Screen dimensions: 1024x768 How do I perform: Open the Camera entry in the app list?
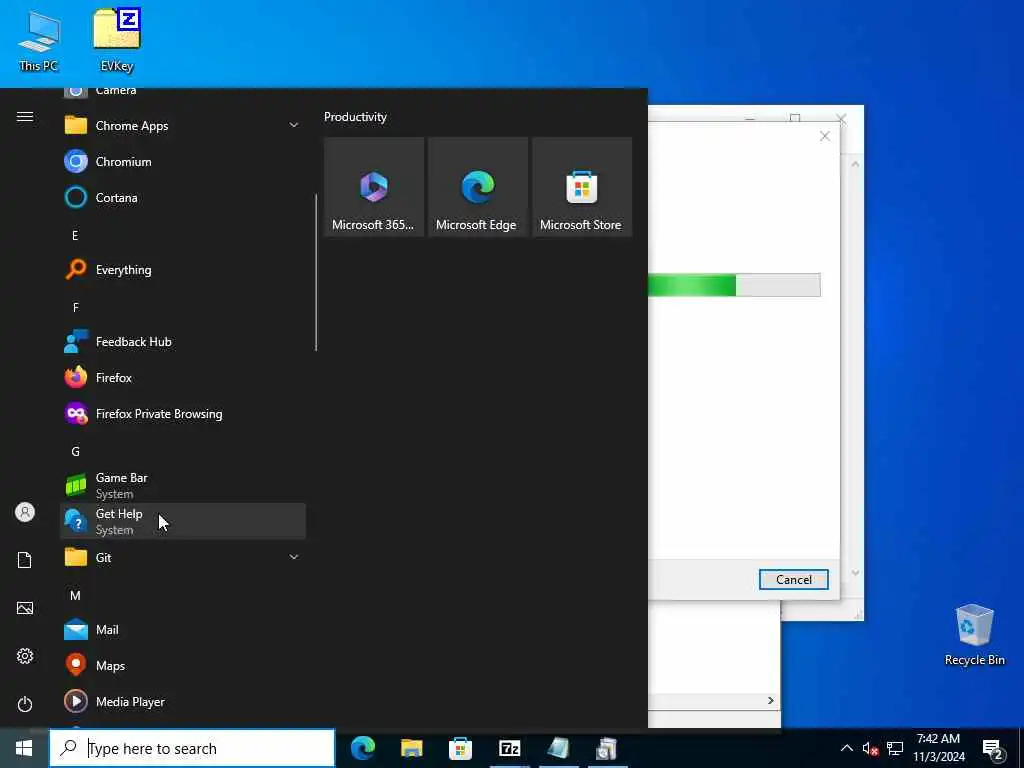[x=183, y=93]
